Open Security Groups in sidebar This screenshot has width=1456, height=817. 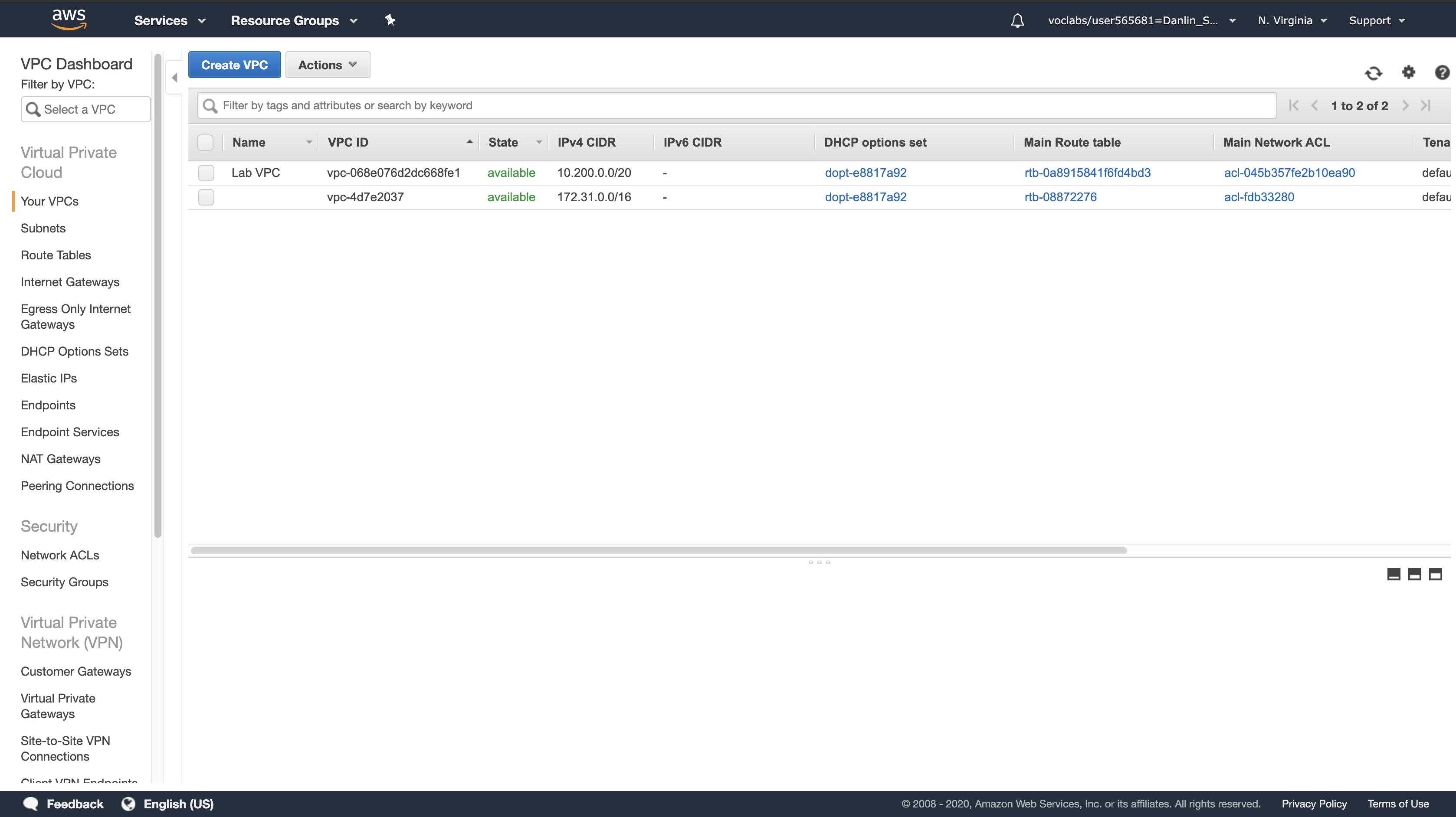65,582
